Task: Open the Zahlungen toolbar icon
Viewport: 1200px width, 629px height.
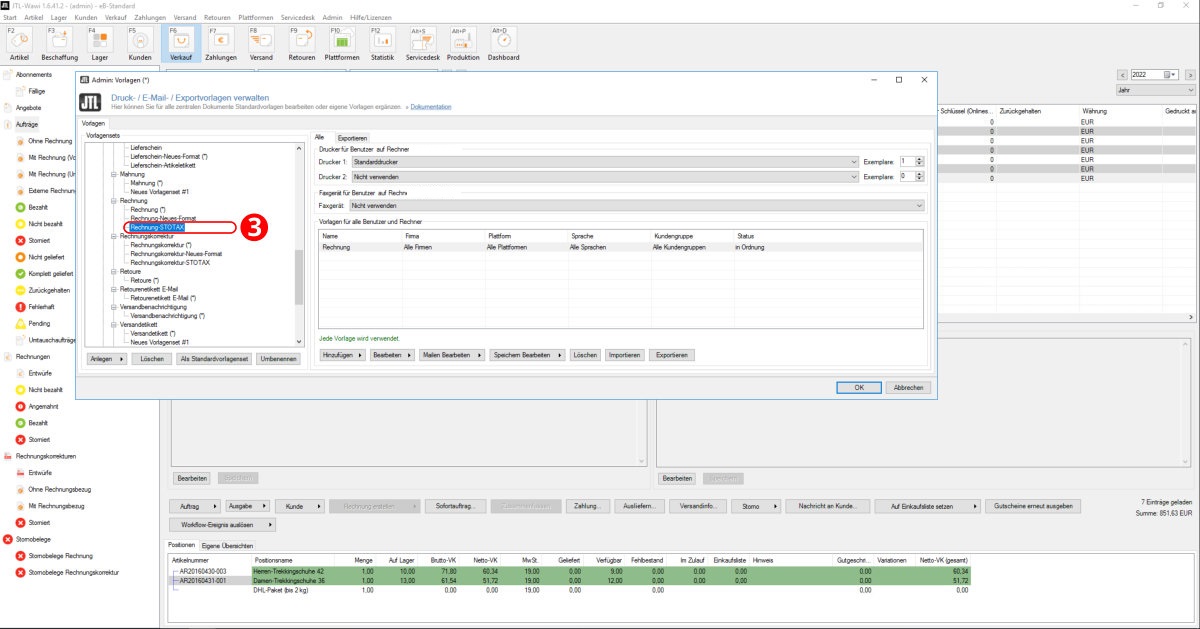Action: tap(220, 42)
